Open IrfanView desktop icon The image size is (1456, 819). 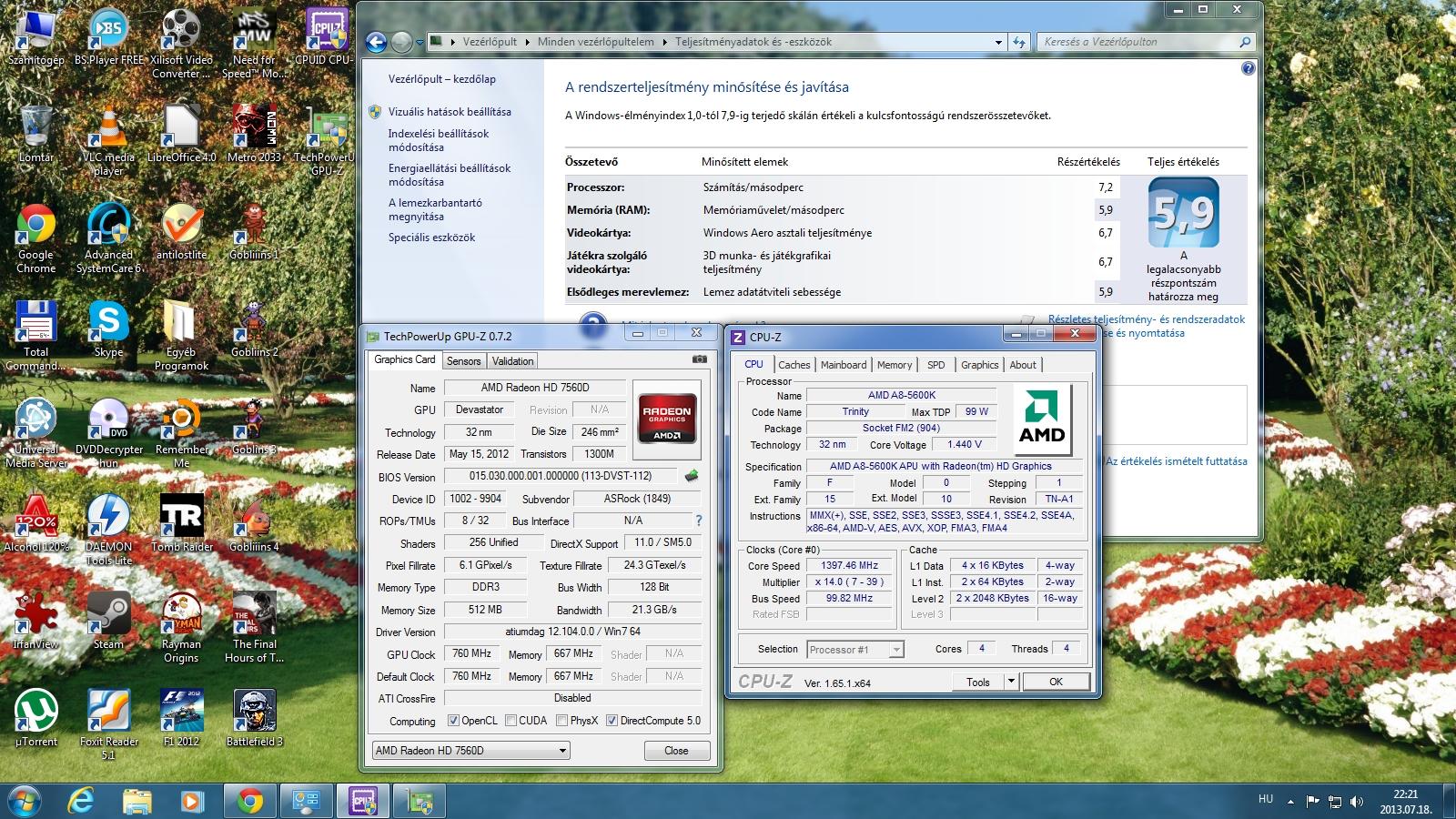coord(36,622)
